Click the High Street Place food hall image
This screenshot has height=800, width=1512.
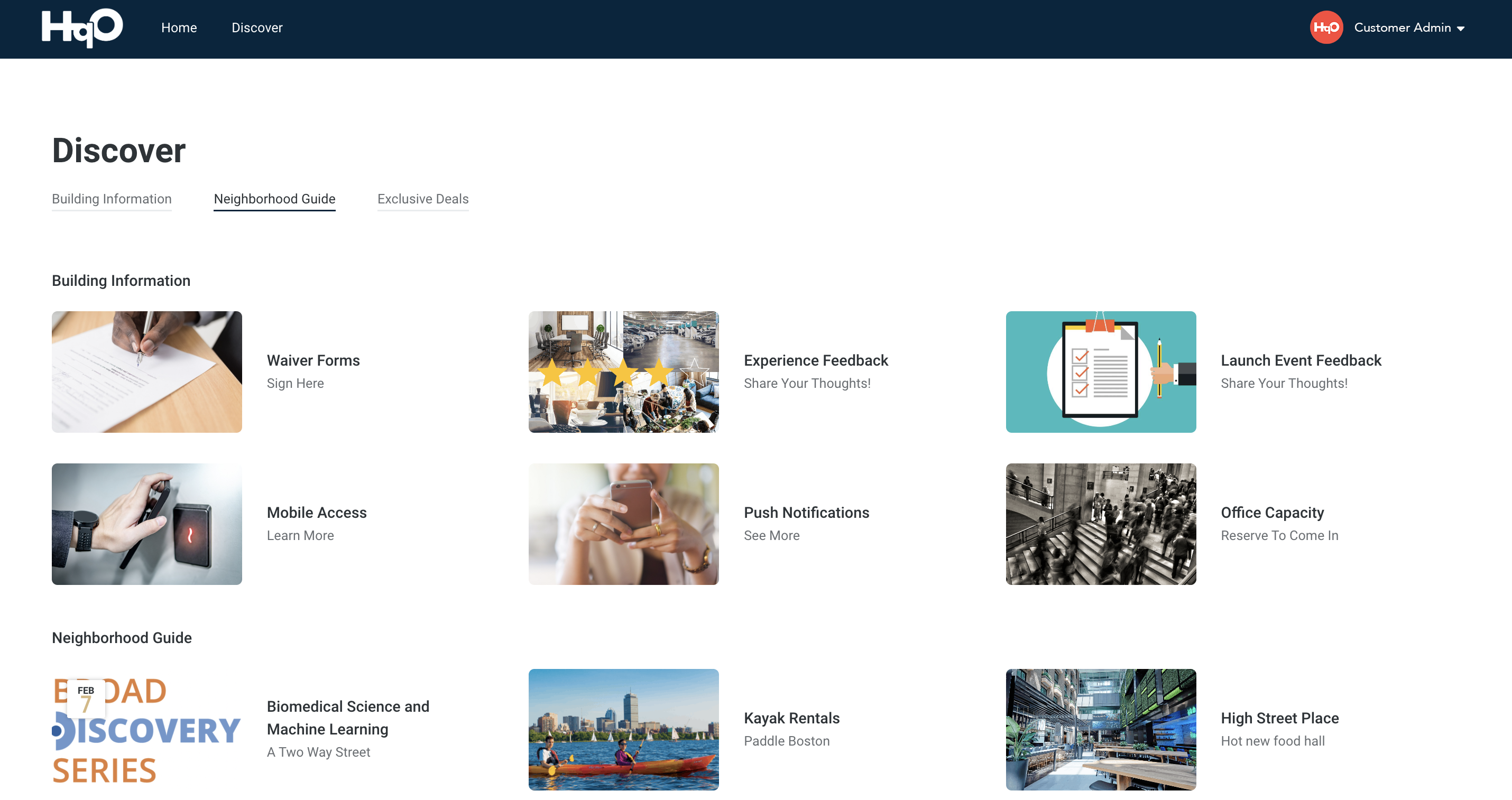[1101, 729]
